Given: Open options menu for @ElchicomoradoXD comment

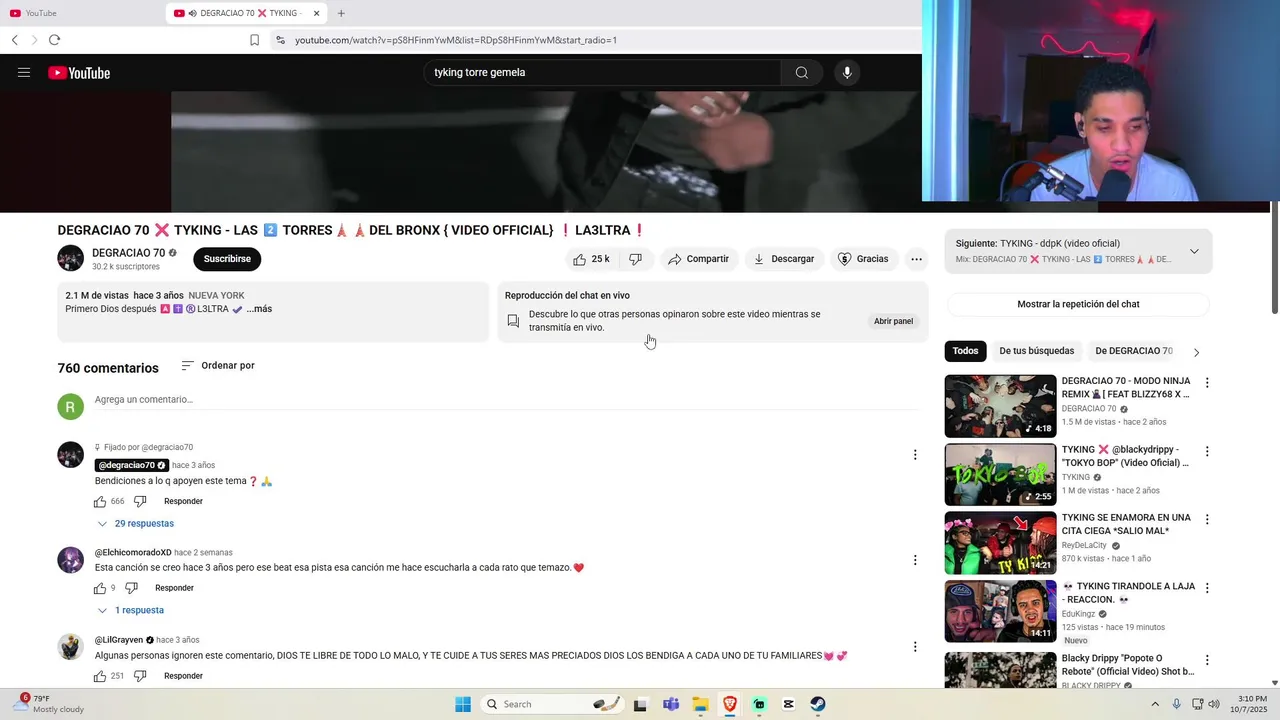Looking at the screenshot, I should (x=914, y=560).
